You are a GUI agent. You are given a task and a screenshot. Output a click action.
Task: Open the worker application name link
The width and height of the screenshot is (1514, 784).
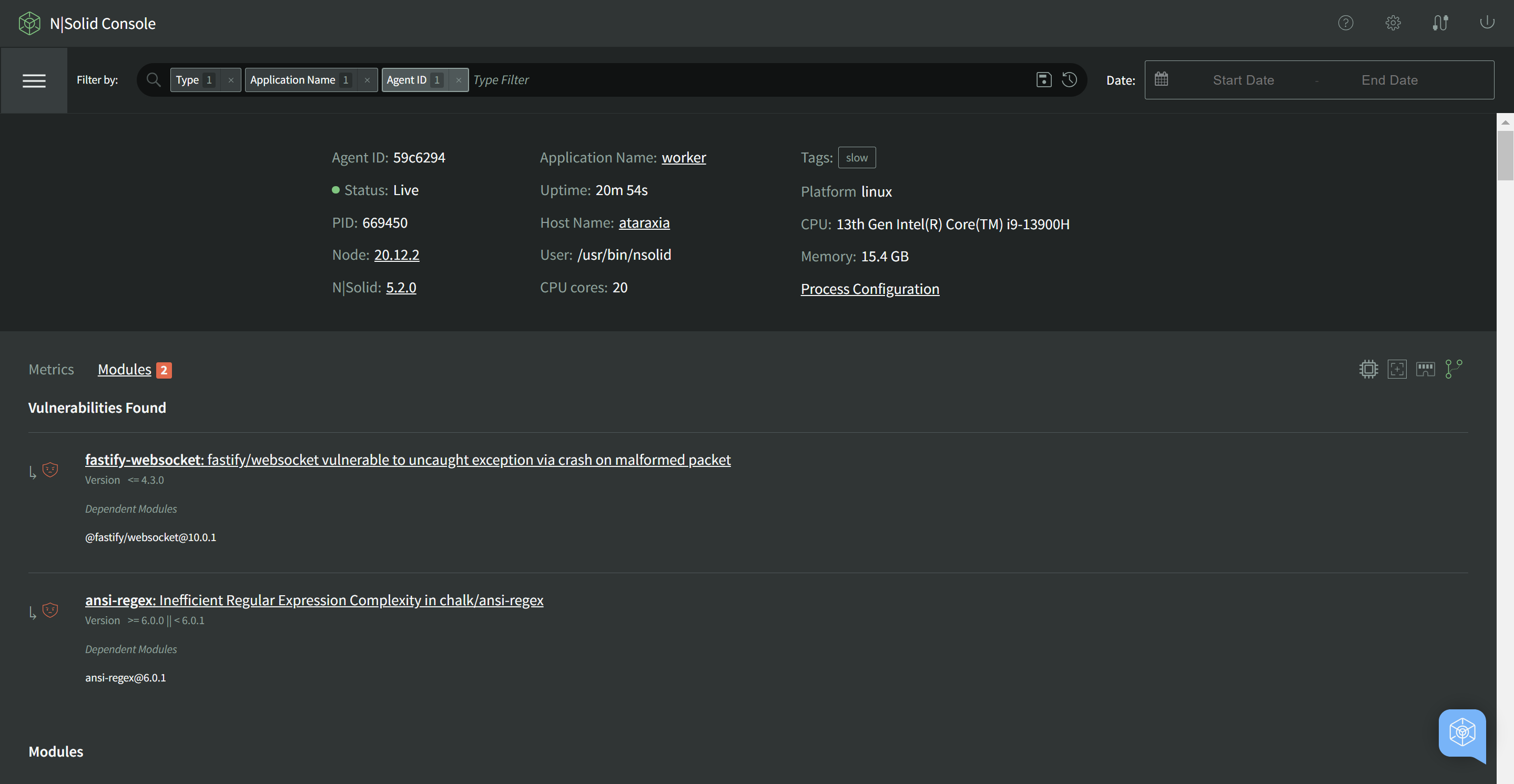(684, 158)
